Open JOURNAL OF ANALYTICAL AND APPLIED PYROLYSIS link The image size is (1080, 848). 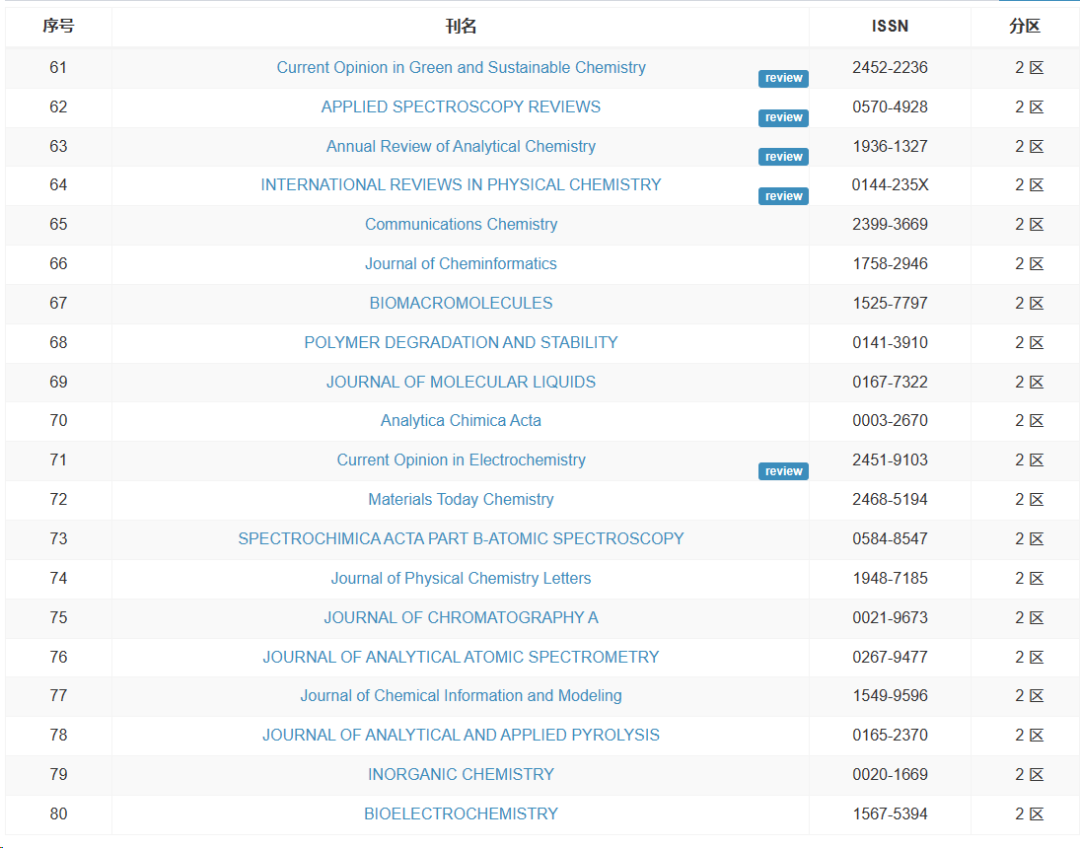coord(461,735)
